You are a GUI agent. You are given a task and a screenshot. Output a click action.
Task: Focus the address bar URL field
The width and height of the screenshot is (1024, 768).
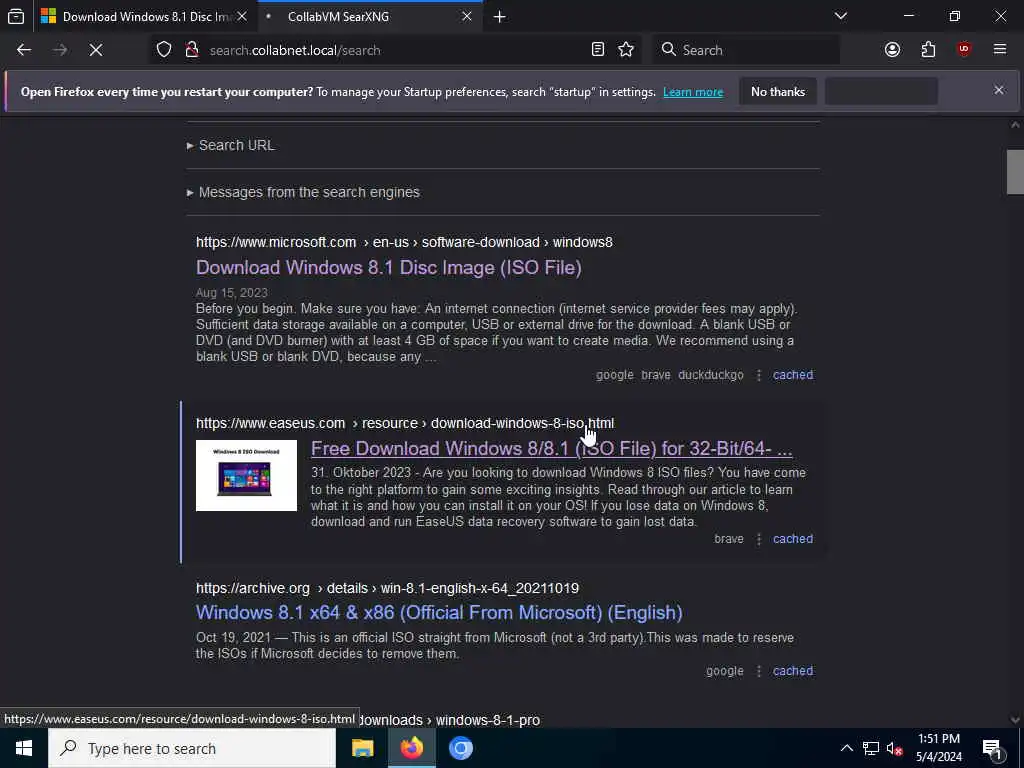[x=392, y=50]
